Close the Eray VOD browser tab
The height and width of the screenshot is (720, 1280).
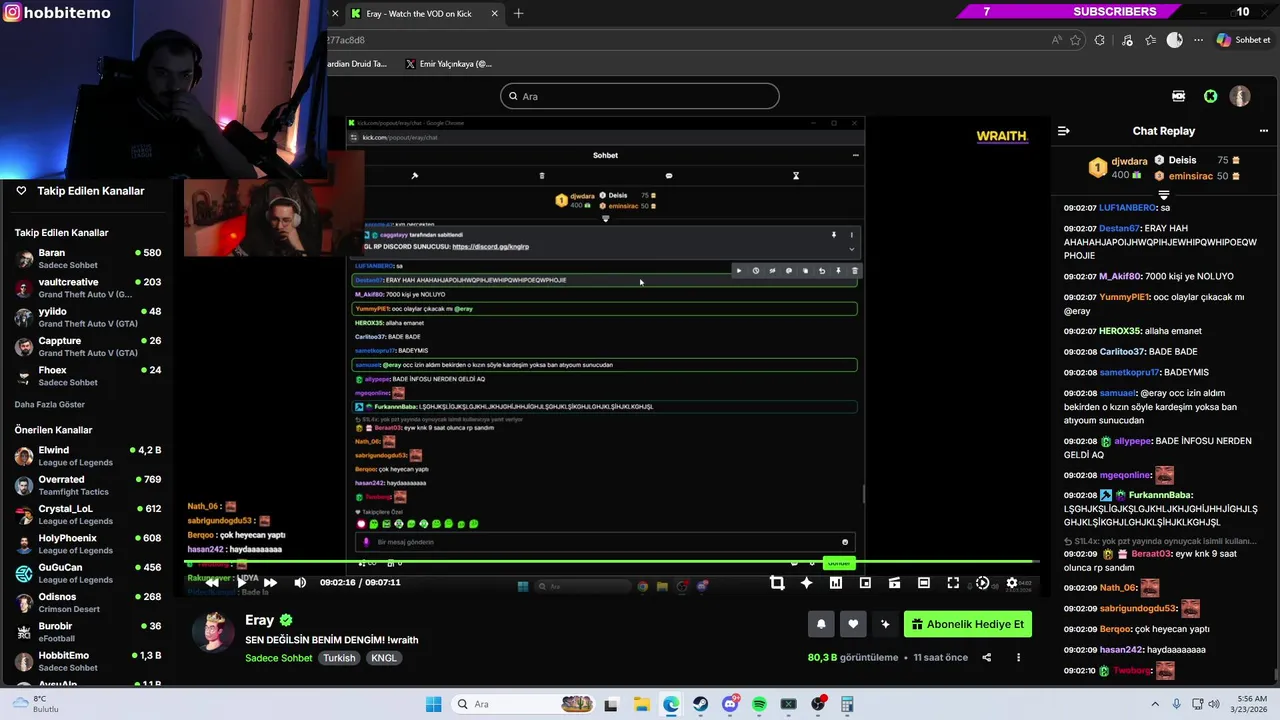tap(495, 14)
